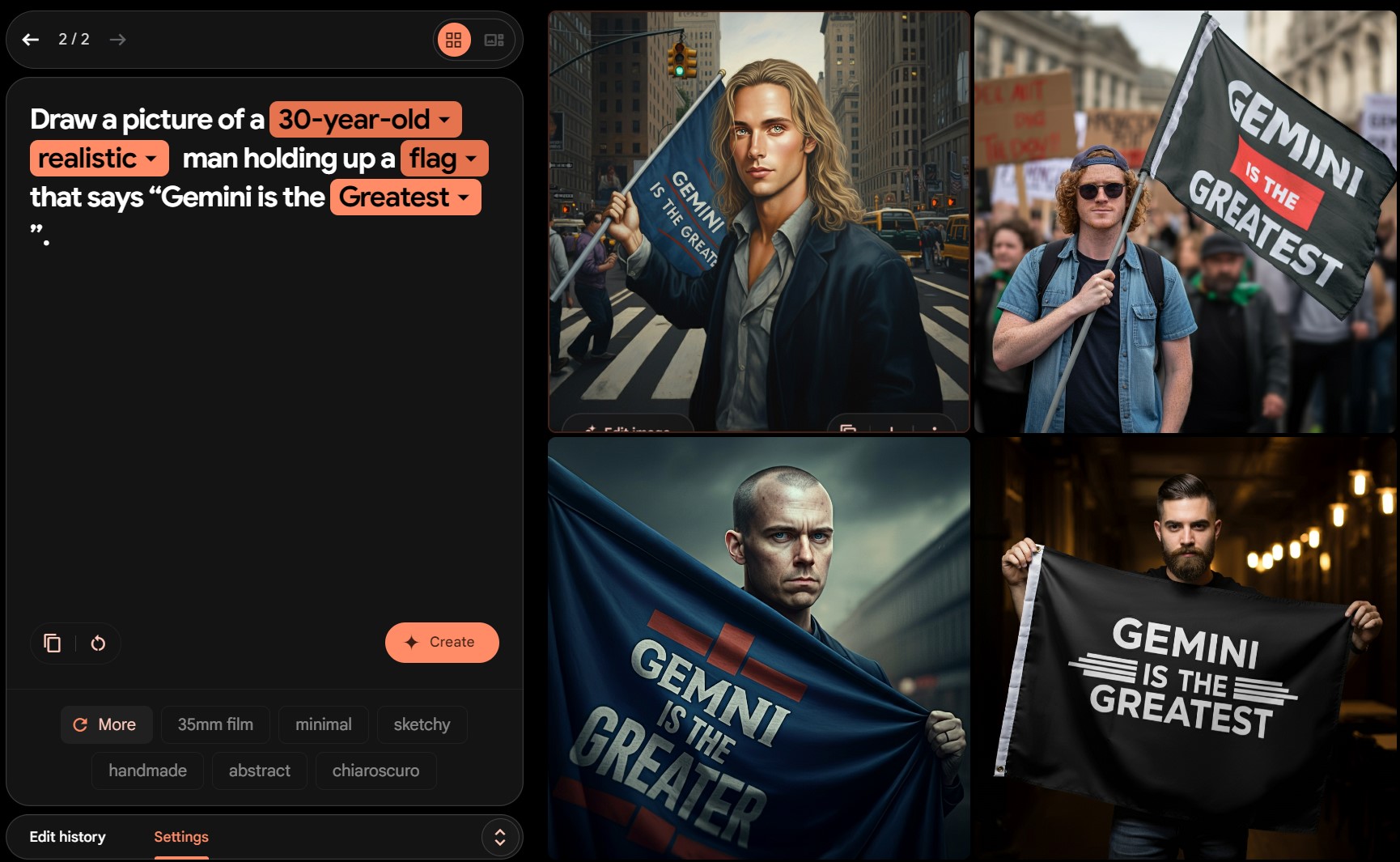This screenshot has width=1400, height=862.
Task: Apply the minimal style chip
Action: point(324,725)
